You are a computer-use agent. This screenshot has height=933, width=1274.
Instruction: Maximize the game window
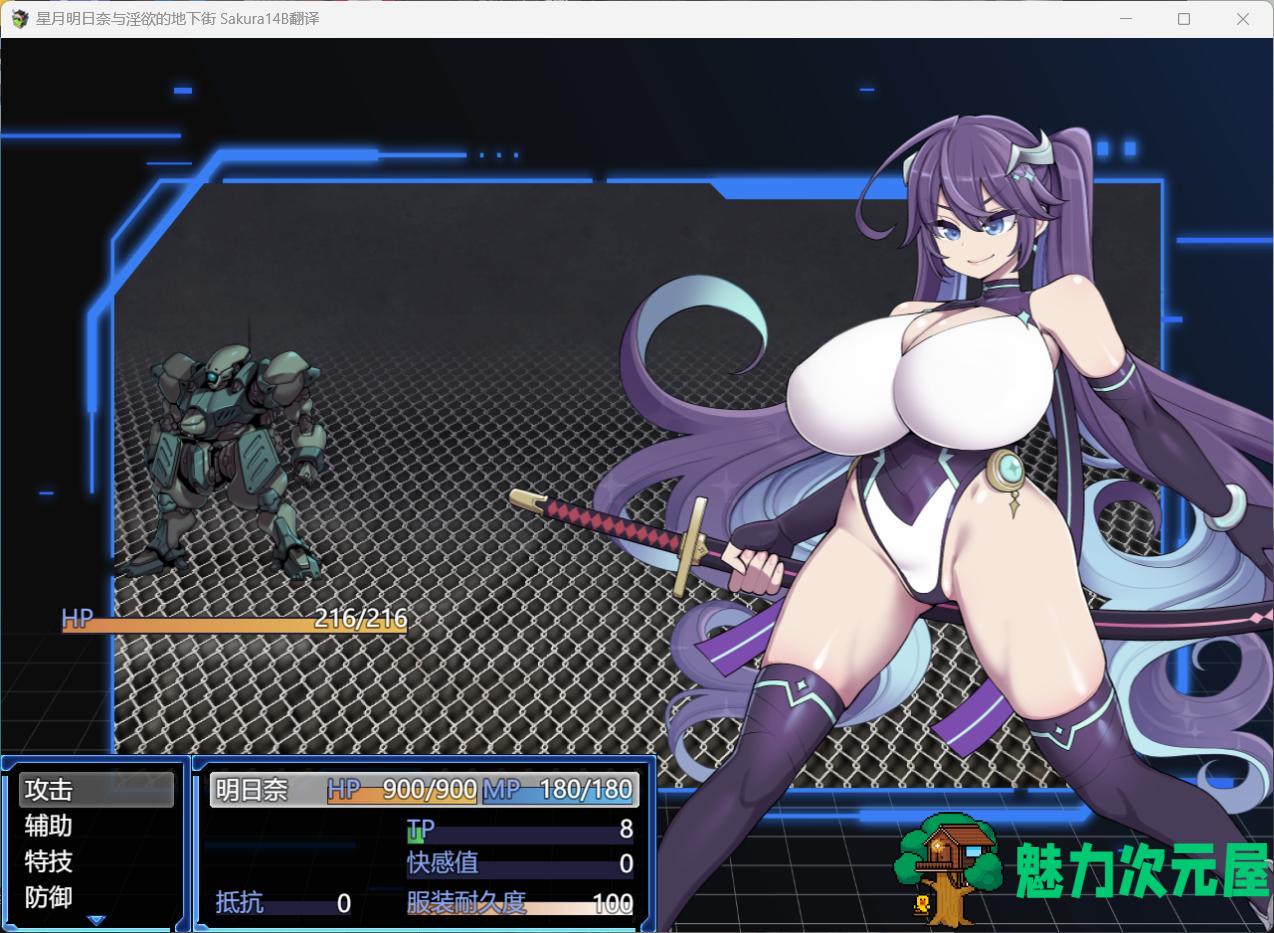pos(1184,19)
